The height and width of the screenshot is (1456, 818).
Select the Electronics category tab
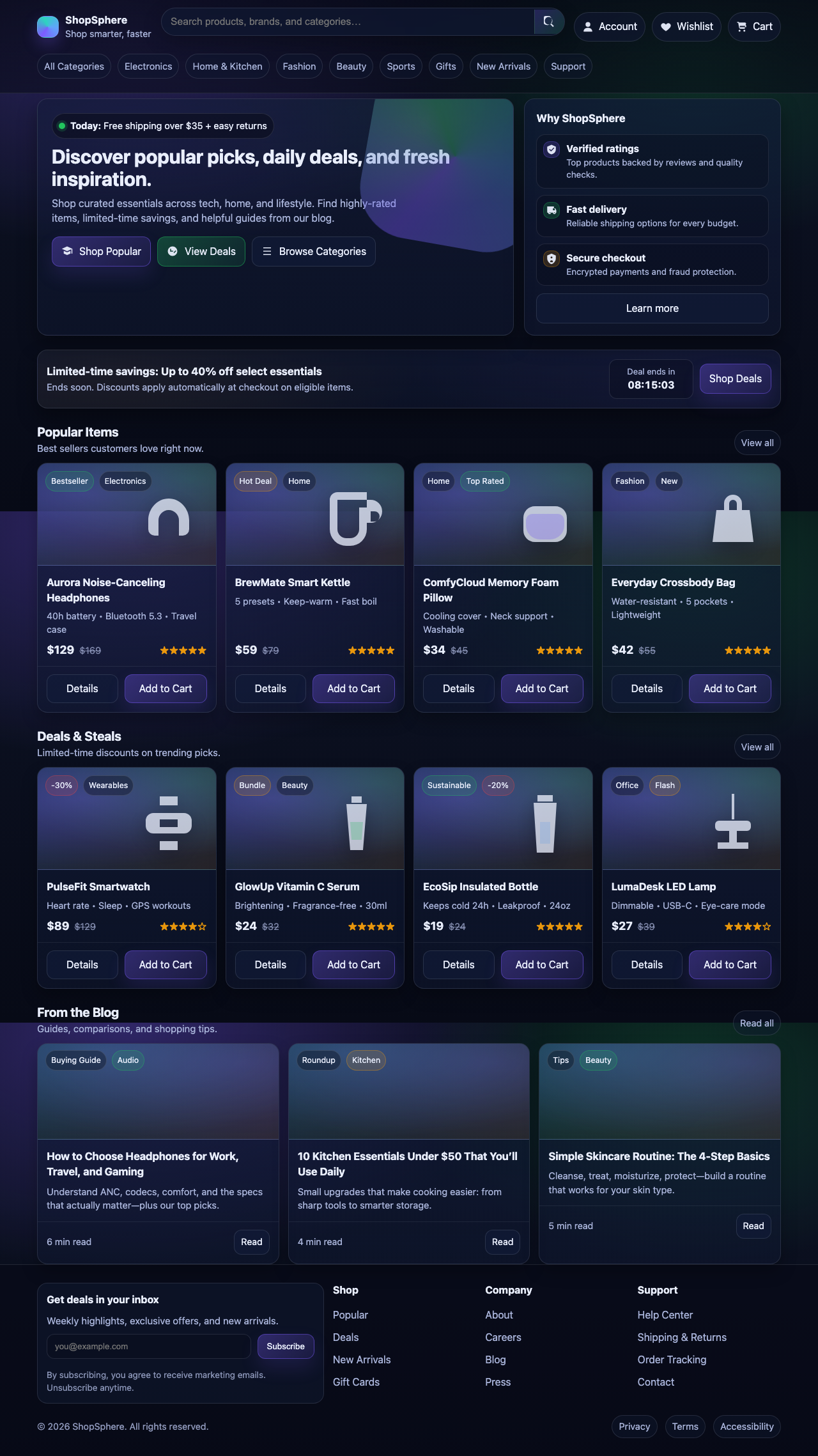(148, 66)
